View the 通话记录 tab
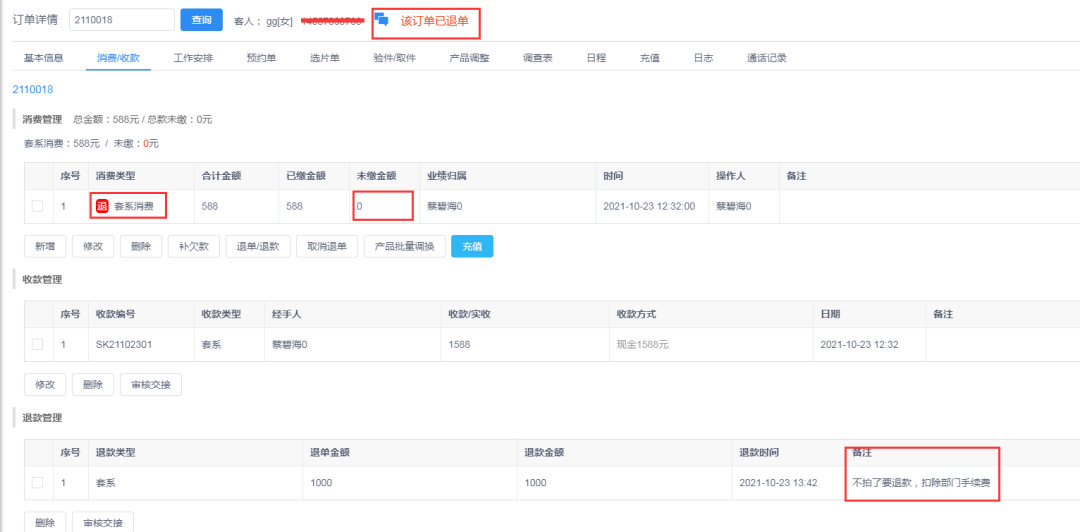The height and width of the screenshot is (532, 1080). point(767,58)
